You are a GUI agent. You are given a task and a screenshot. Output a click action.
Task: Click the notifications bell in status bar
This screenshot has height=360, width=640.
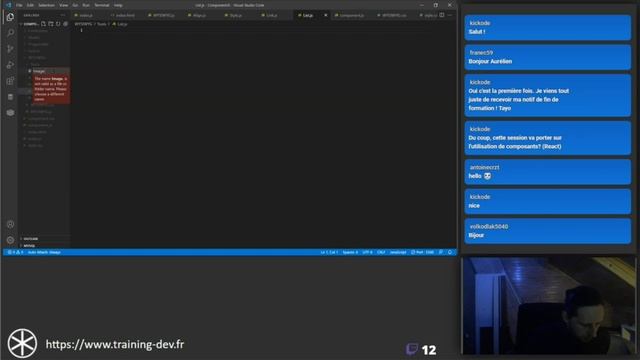click(x=450, y=252)
